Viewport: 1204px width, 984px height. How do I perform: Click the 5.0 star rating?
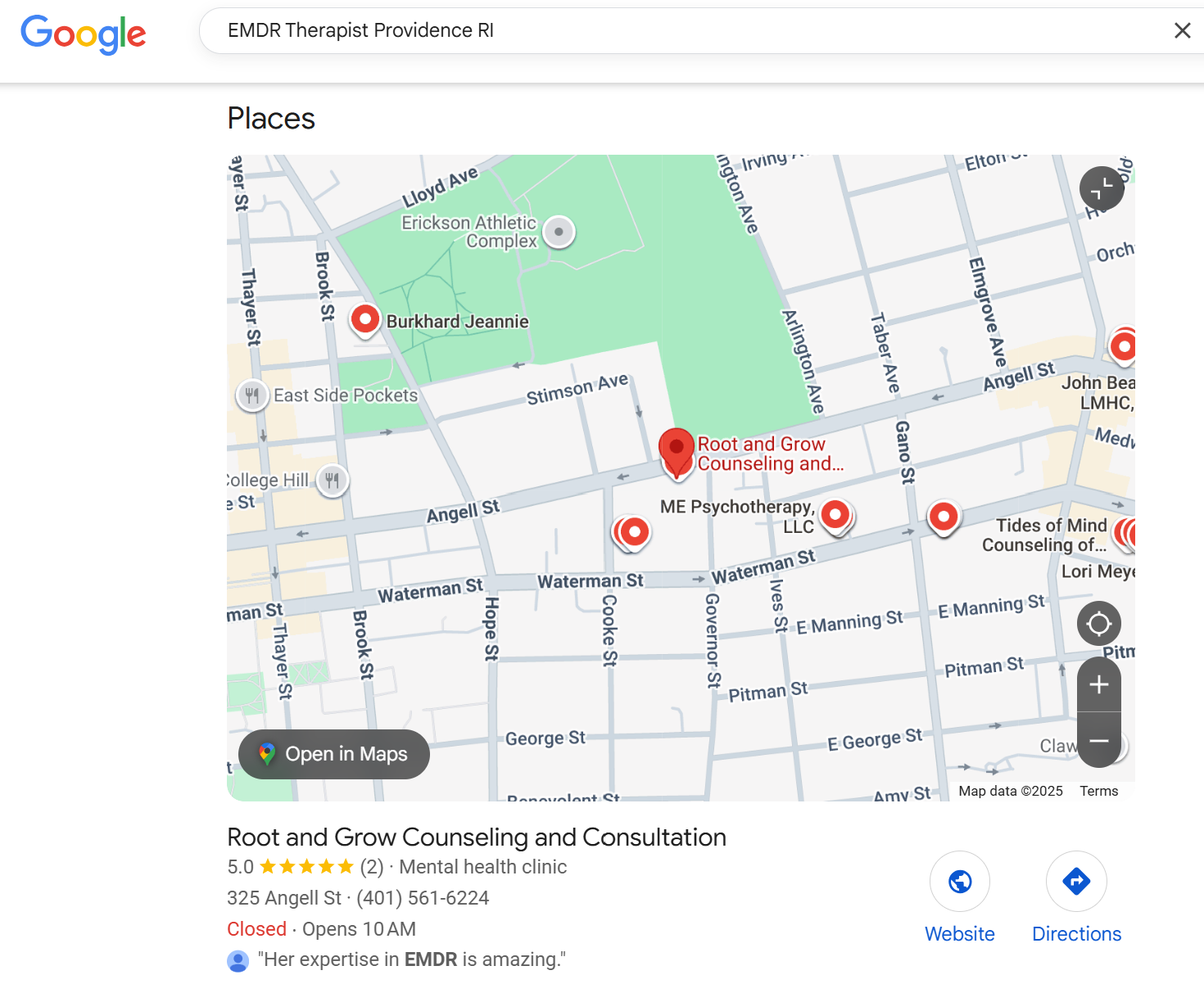click(x=306, y=867)
